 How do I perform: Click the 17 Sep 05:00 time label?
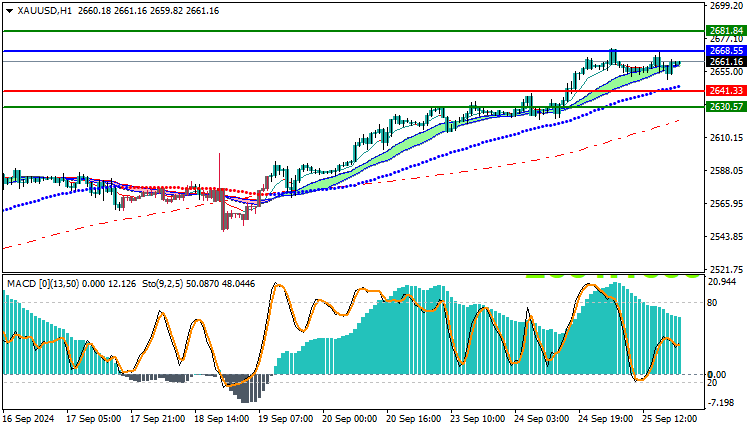(93, 419)
